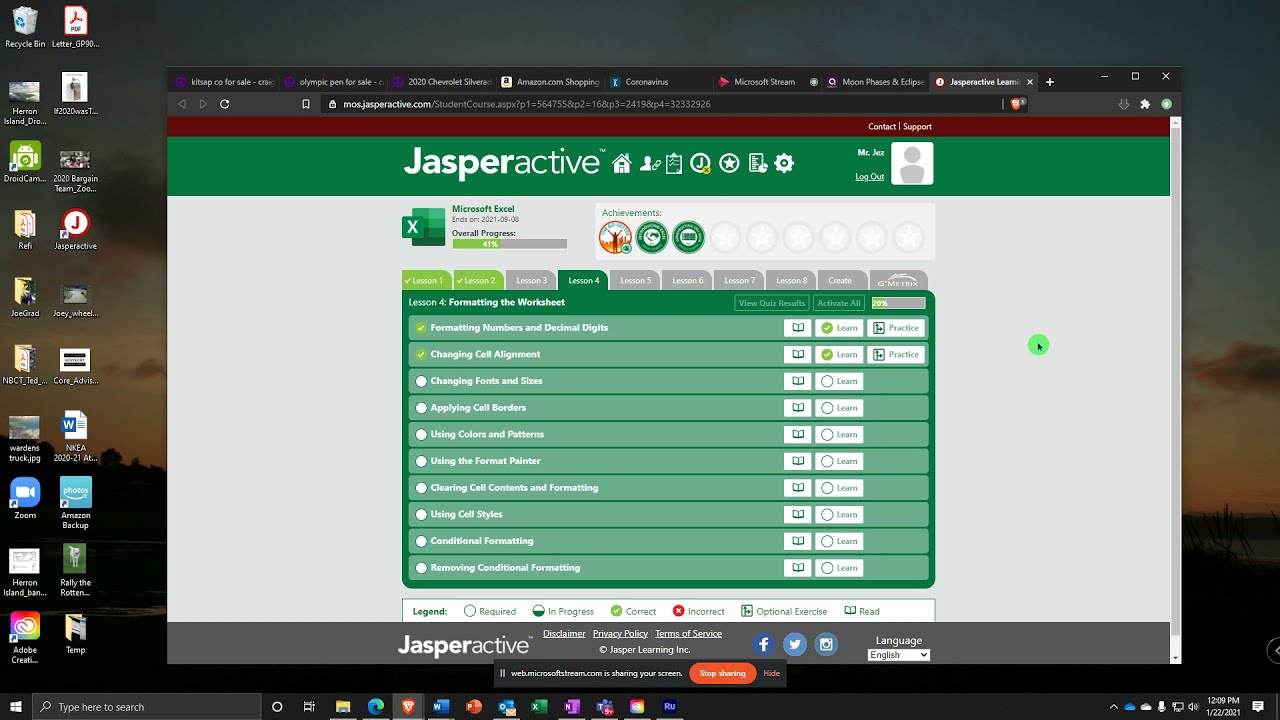Click the Windows taskbar search box

[x=147, y=707]
